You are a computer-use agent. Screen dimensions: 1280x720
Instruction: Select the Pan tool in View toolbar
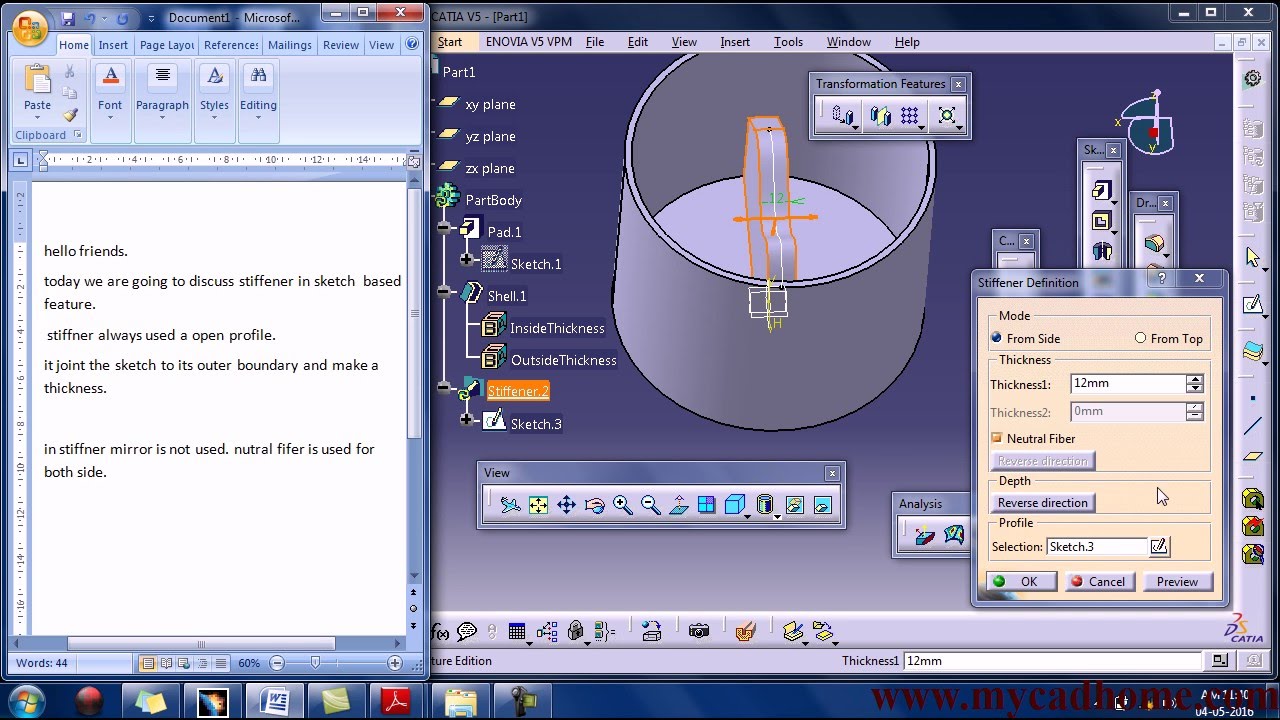point(566,506)
